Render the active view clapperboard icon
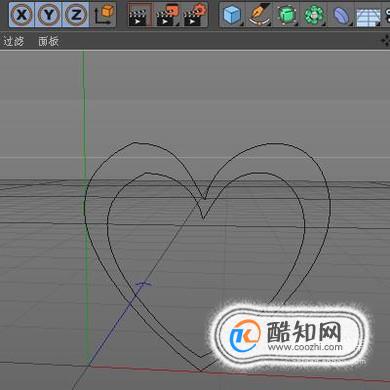Screen dimensions: 390x390 click(x=140, y=15)
